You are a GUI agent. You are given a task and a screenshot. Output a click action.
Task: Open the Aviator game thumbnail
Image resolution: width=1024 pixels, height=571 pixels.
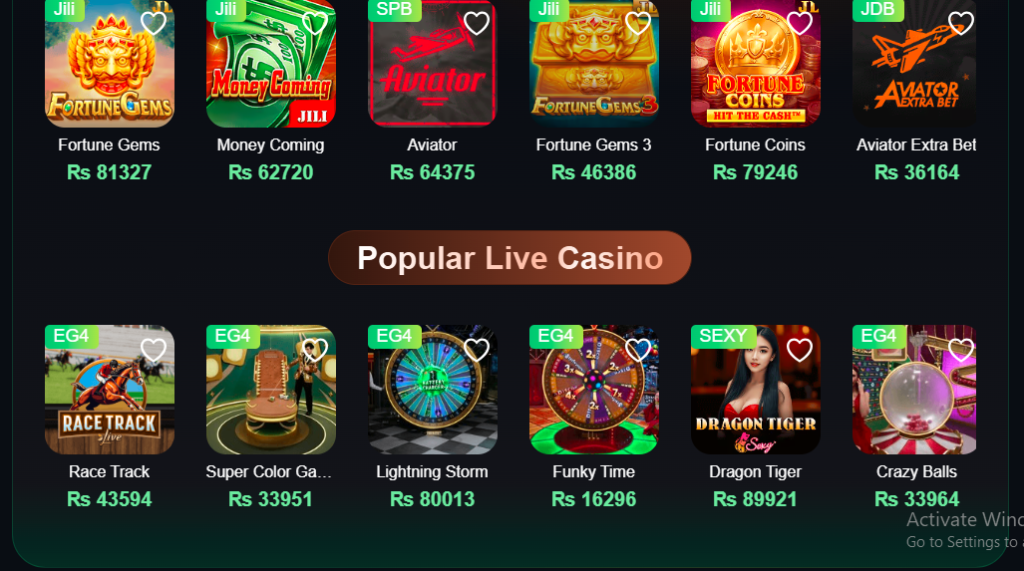click(432, 63)
